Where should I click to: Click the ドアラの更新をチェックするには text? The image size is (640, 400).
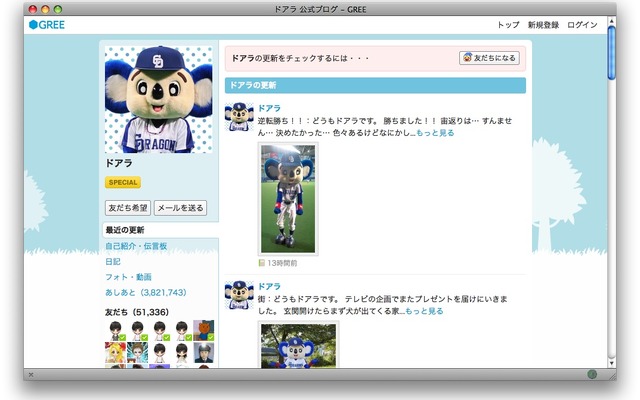pyautogui.click(x=300, y=58)
